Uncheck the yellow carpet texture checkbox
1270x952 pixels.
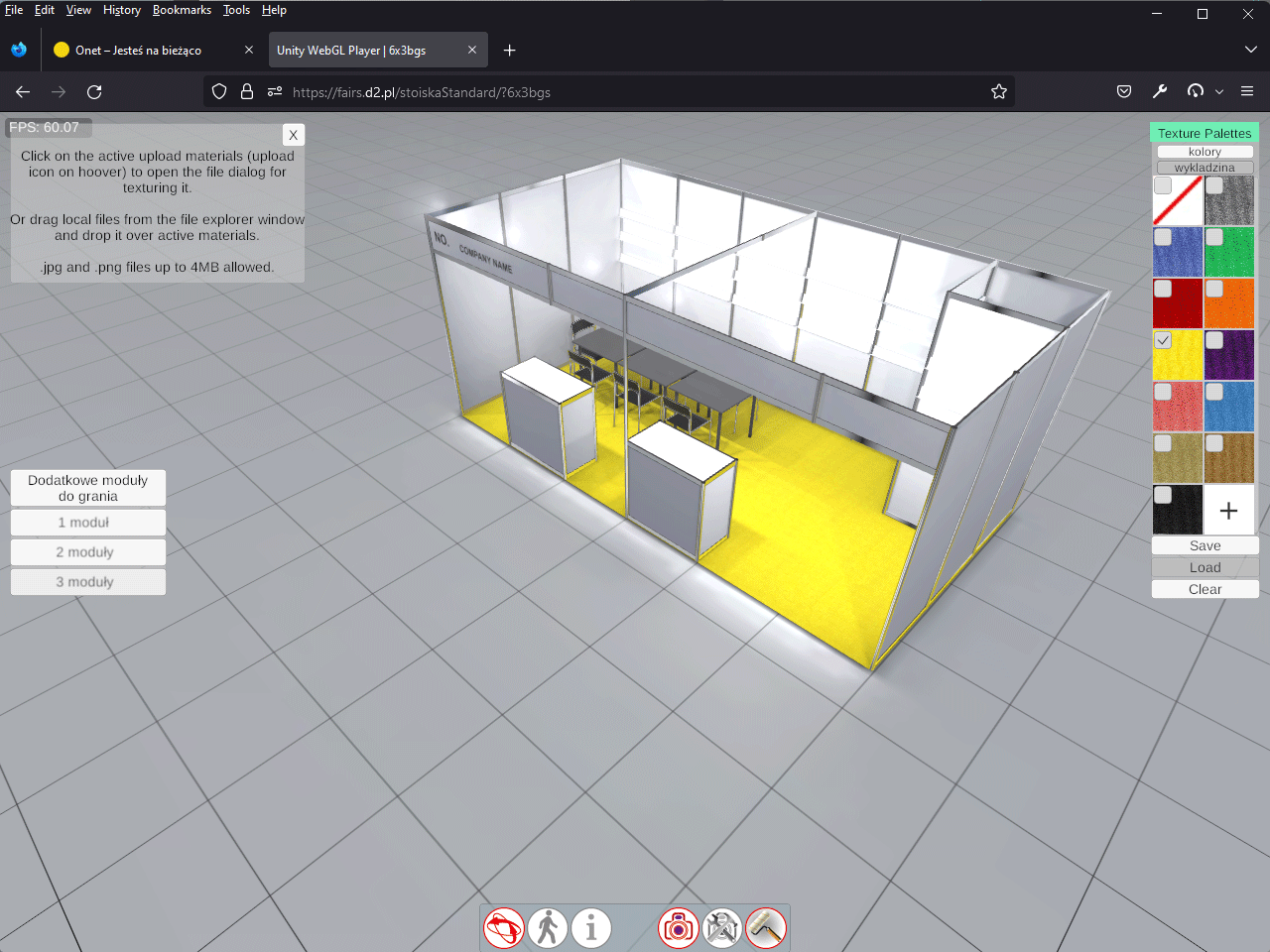[x=1163, y=340]
